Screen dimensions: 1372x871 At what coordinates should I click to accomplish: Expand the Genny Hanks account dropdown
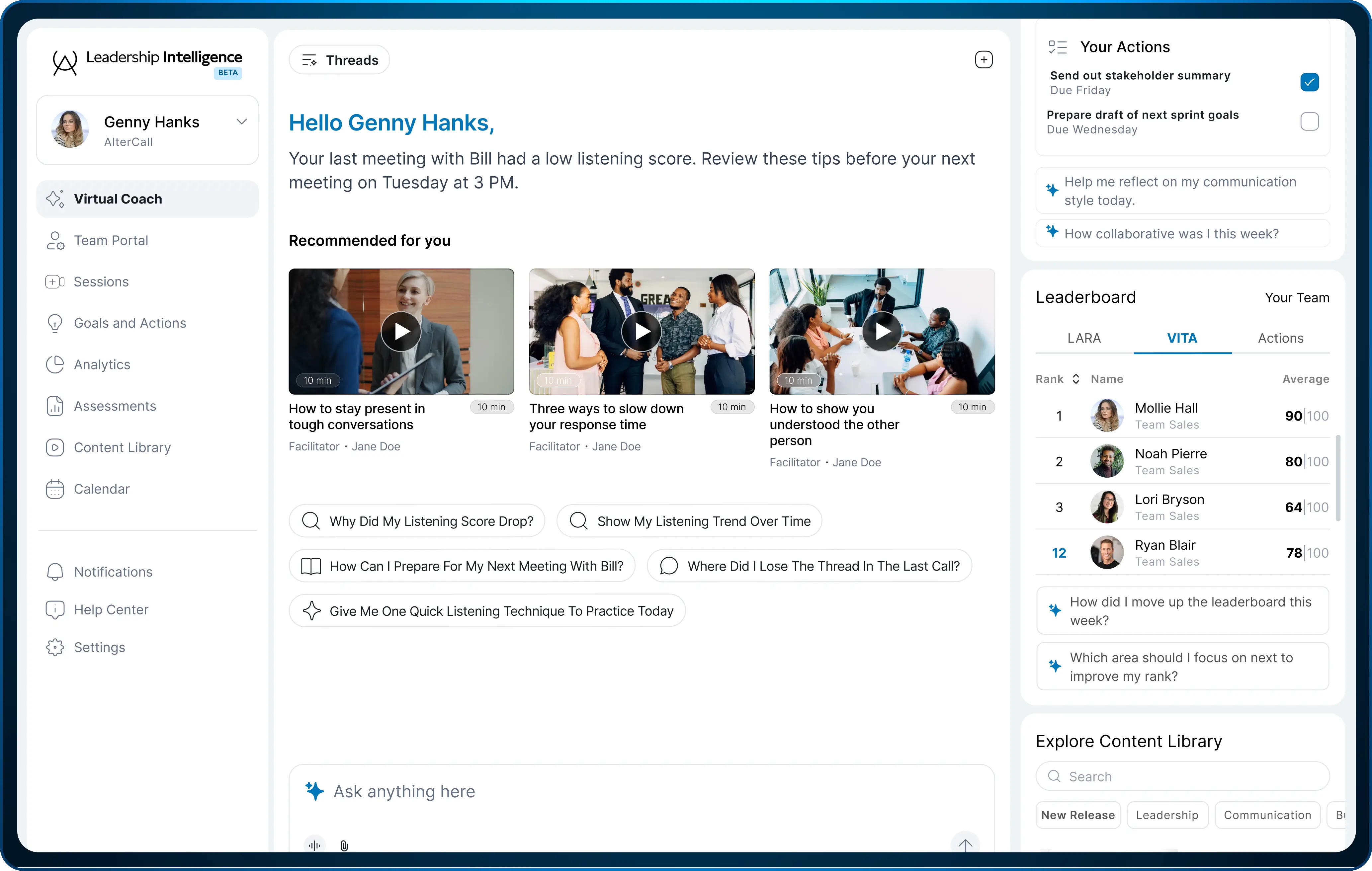242,121
